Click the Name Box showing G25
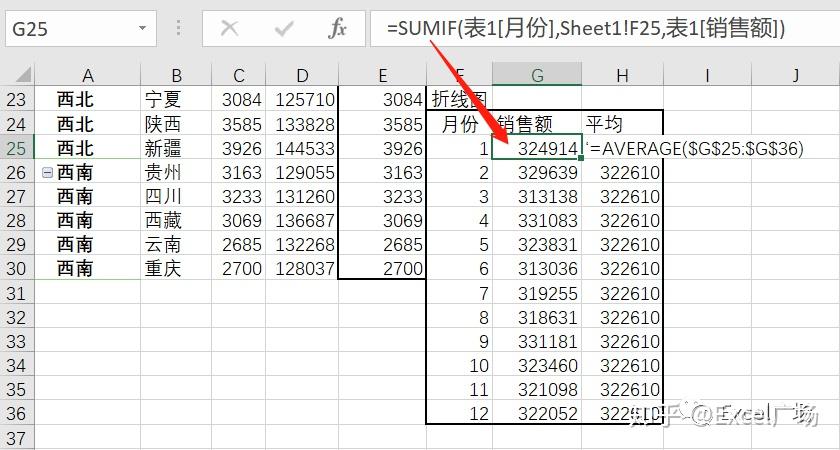The image size is (840, 450). pyautogui.click(x=81, y=28)
